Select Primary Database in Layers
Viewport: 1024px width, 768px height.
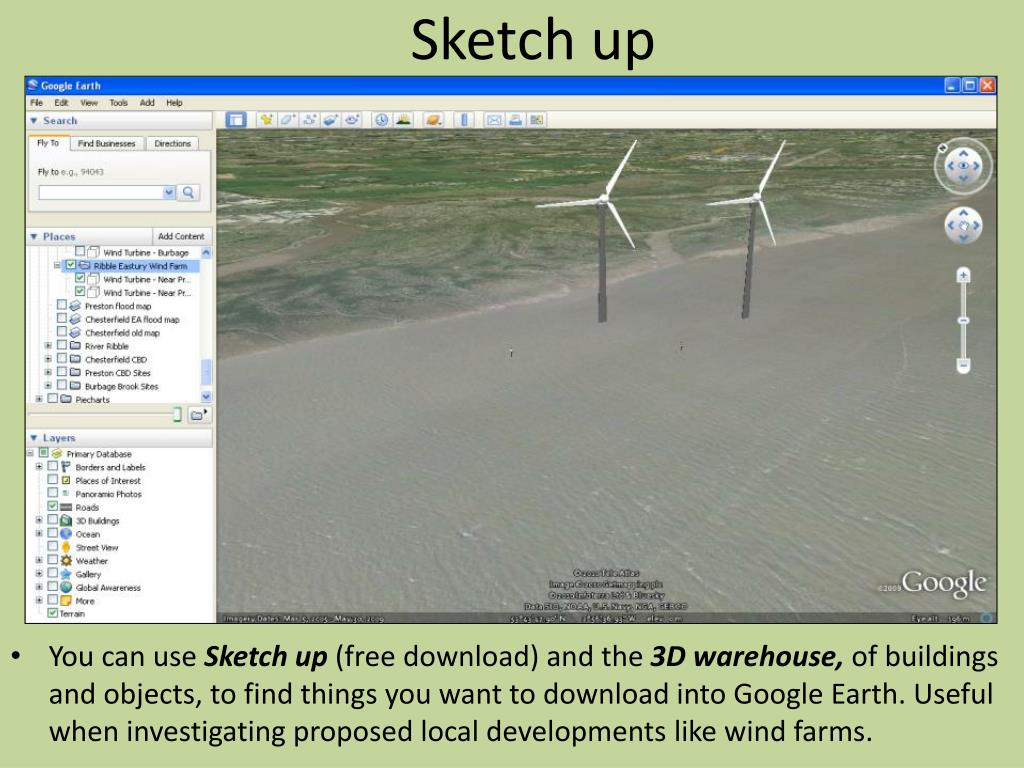click(x=99, y=453)
